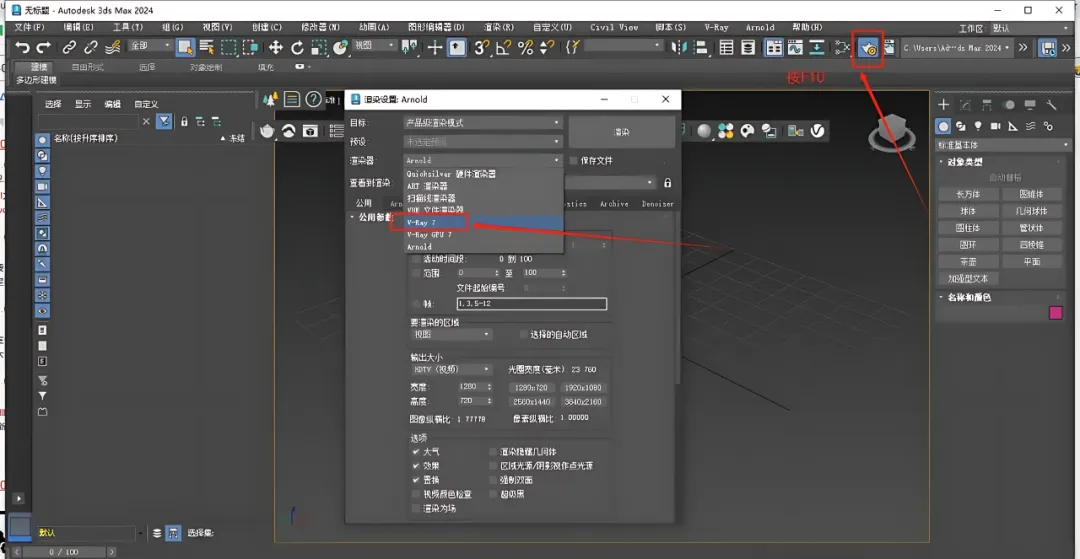This screenshot has height=559, width=1080.
Task: Open the 全部 selection filter dropdown
Action: pos(150,45)
